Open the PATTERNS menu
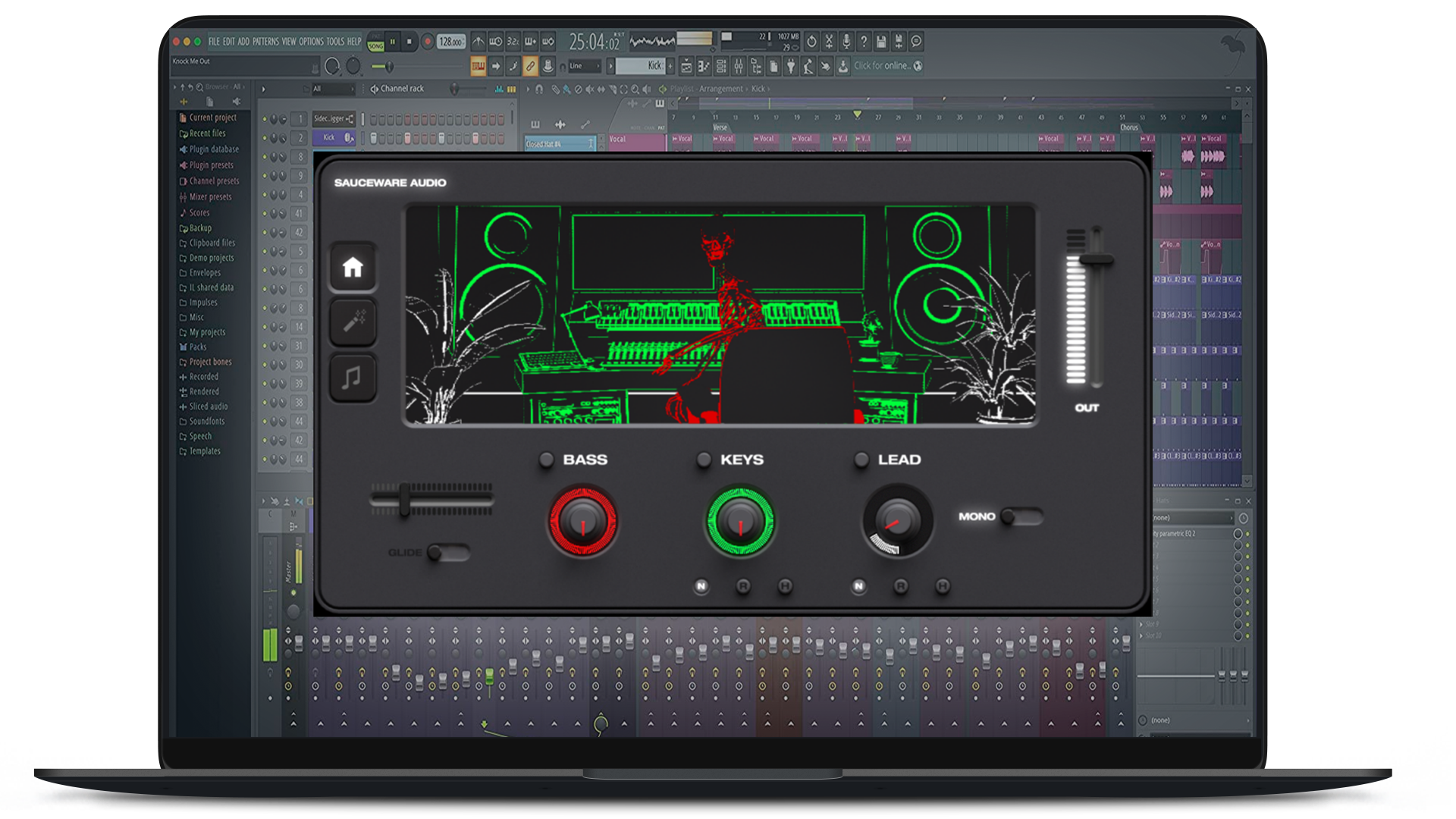 265,42
